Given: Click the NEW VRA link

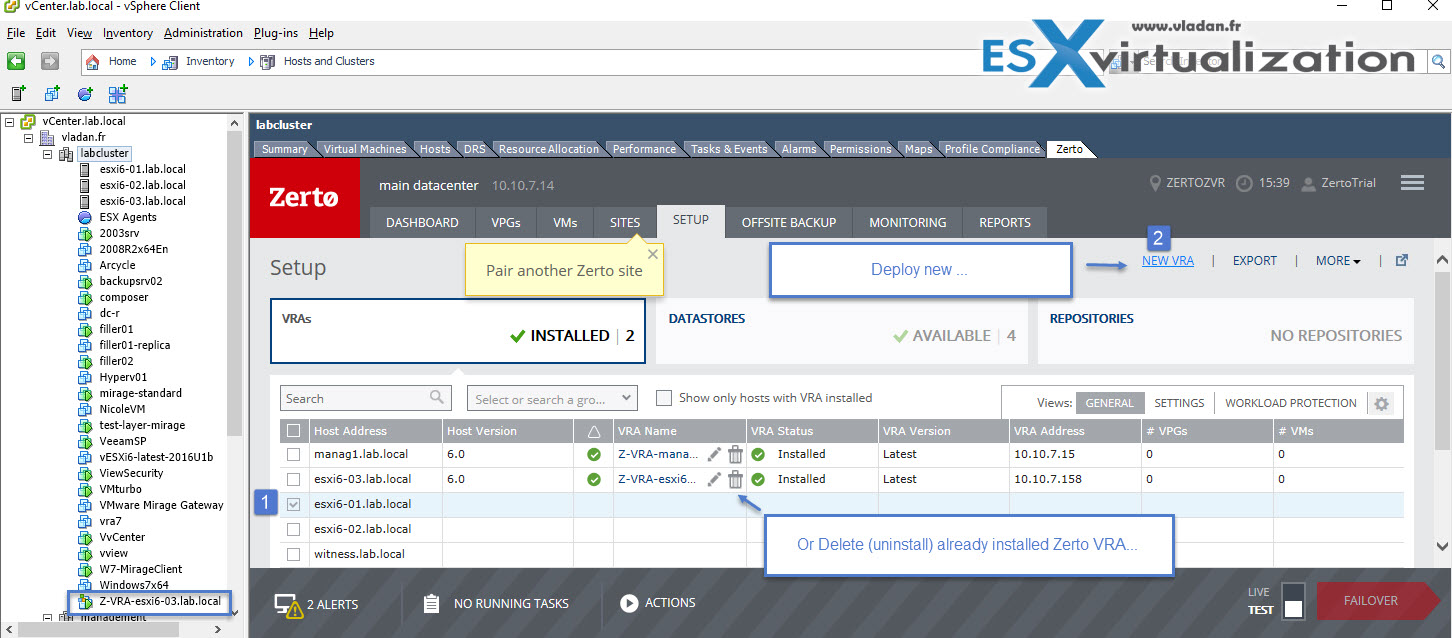Looking at the screenshot, I should click(x=1168, y=261).
